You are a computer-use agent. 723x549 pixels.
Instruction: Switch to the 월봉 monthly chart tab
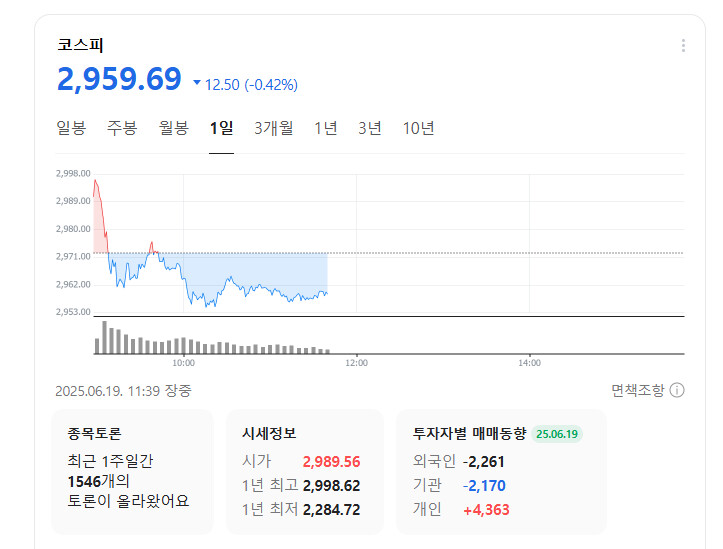tap(173, 128)
